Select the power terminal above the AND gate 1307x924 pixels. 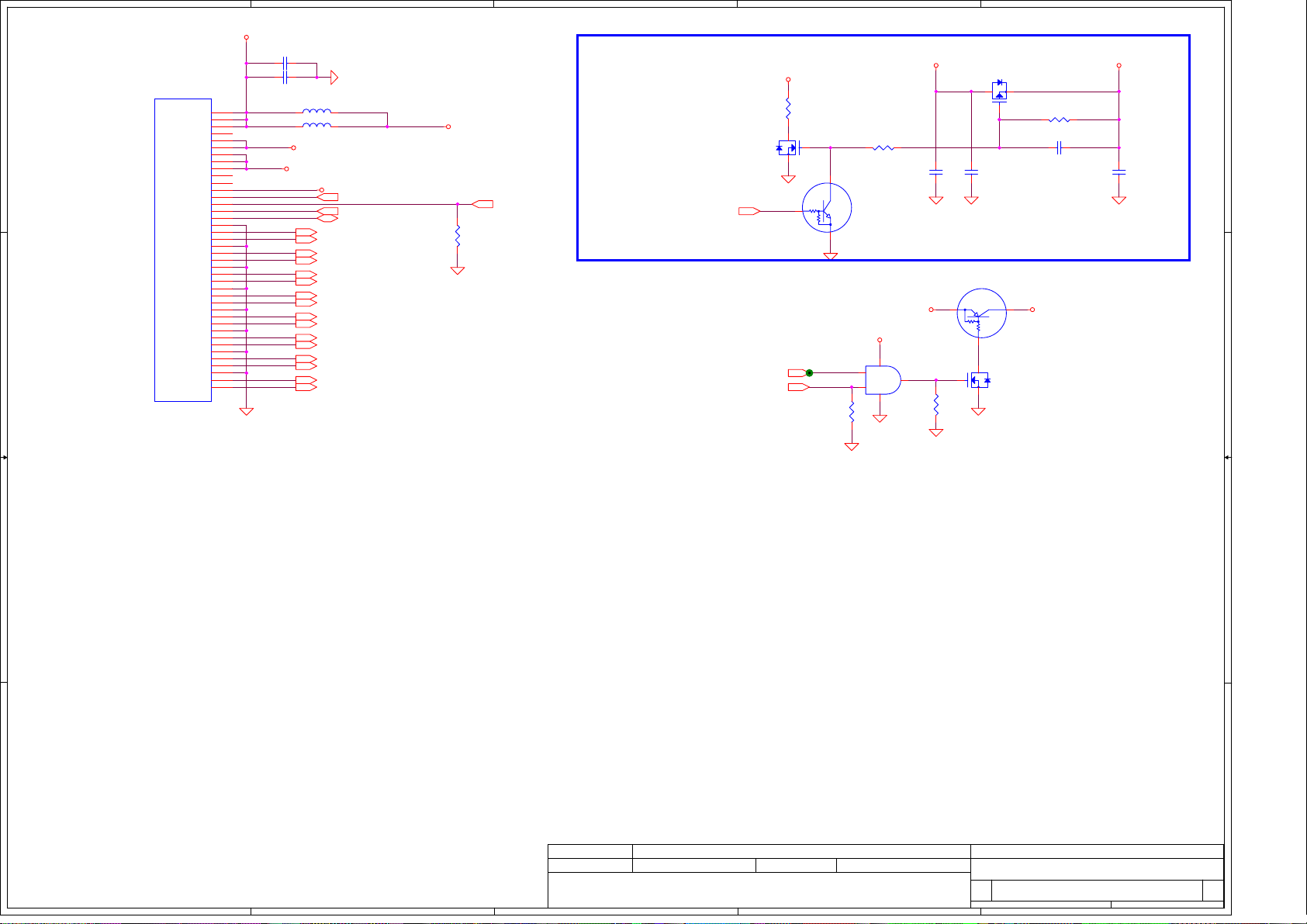coord(880,340)
